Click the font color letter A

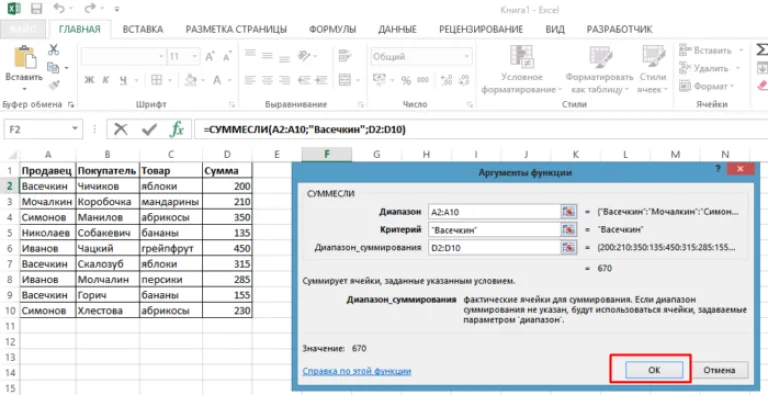tap(217, 80)
